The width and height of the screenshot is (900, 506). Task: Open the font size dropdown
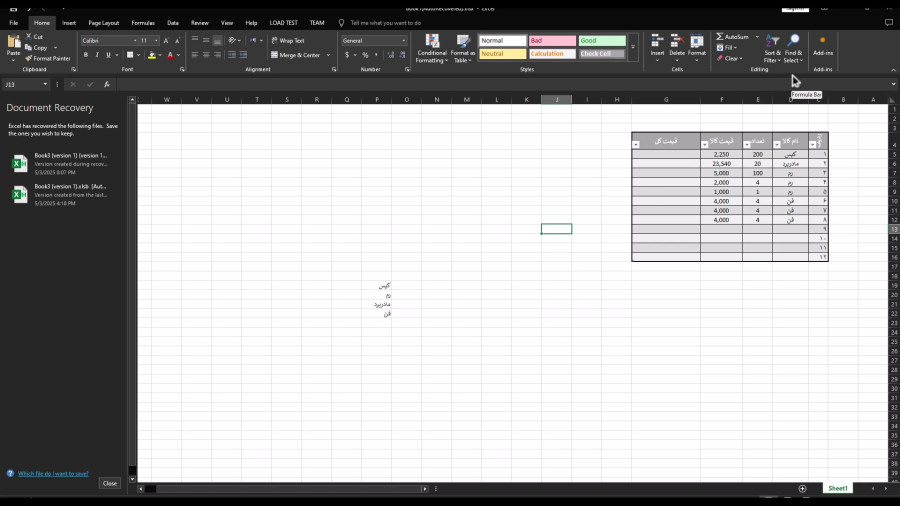[x=156, y=41]
